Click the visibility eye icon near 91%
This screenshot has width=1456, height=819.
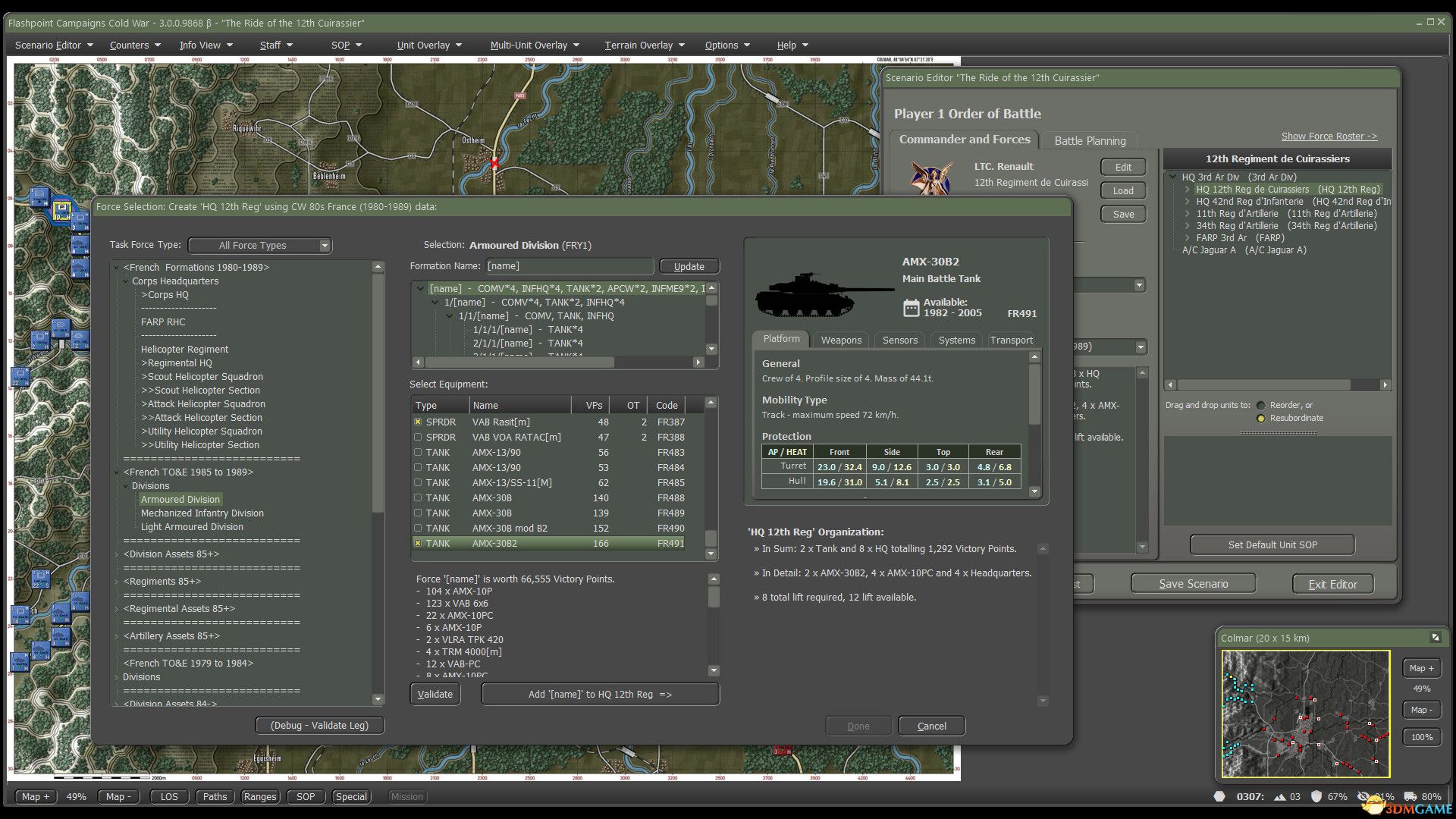[1363, 796]
